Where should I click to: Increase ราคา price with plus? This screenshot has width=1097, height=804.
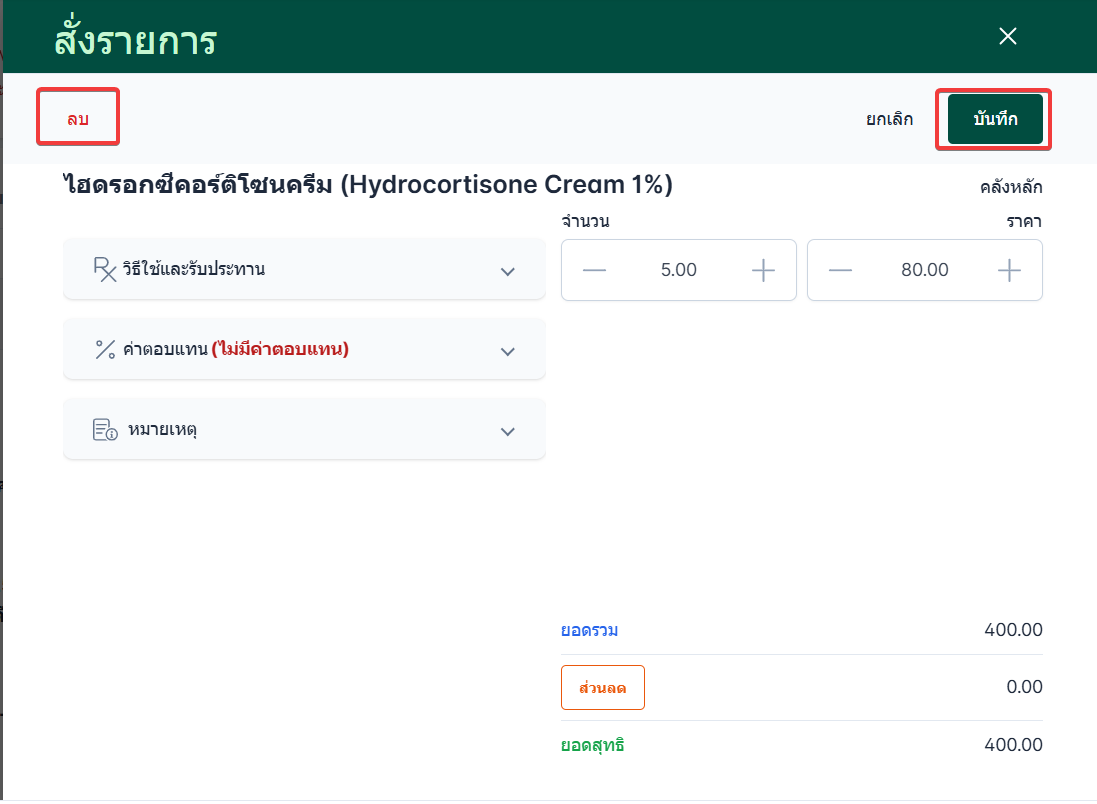coord(1009,270)
